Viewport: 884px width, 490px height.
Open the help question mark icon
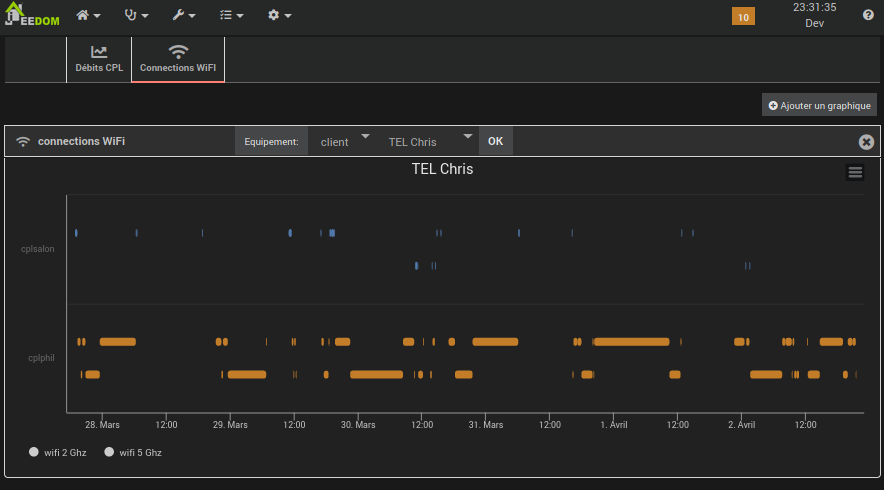click(x=868, y=15)
